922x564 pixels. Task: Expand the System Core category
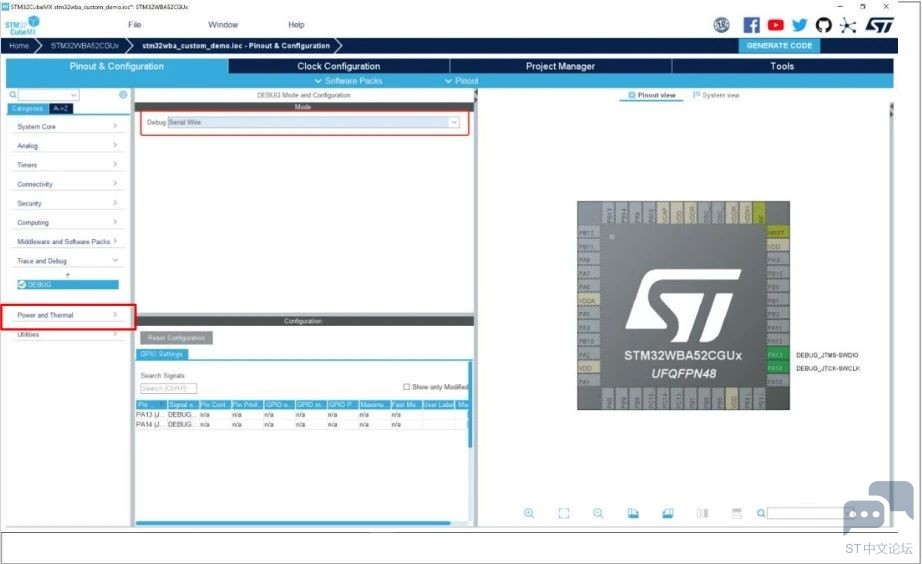[67, 126]
